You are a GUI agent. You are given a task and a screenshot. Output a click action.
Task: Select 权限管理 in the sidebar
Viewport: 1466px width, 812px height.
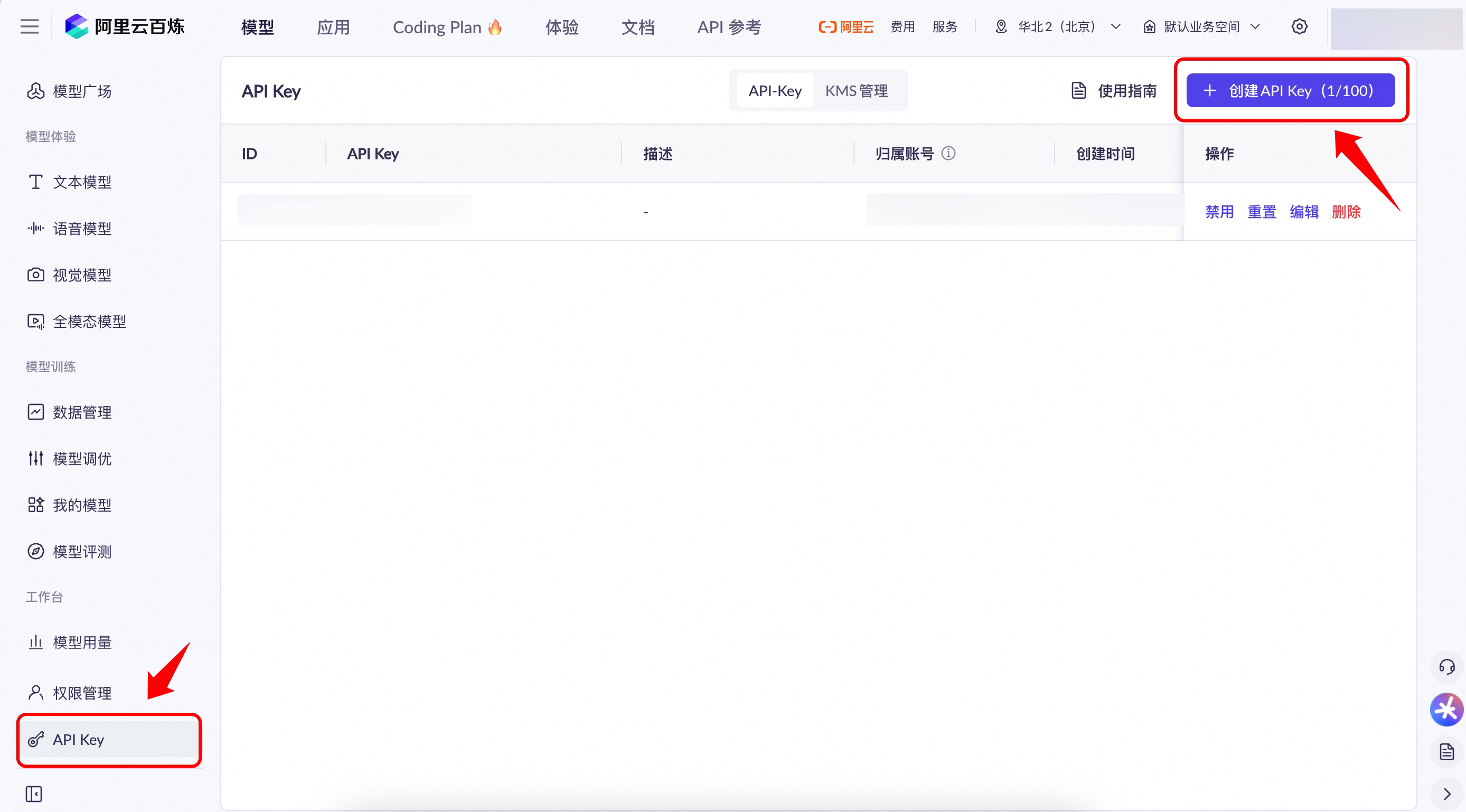point(82,693)
